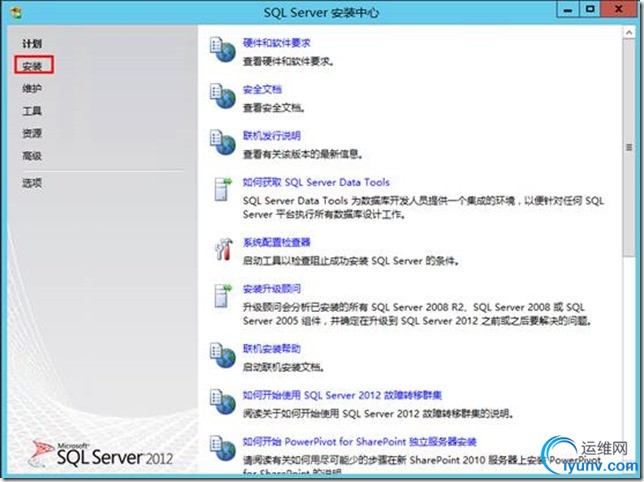Viewport: 644px width, 482px height.
Task: Click description text 查看有关该版本的最新信息。
Action: [x=303, y=154]
